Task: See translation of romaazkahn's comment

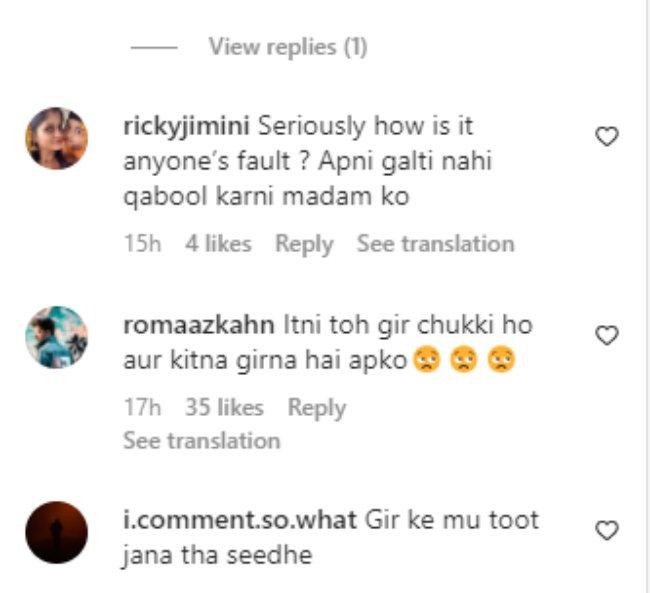Action: point(201,440)
